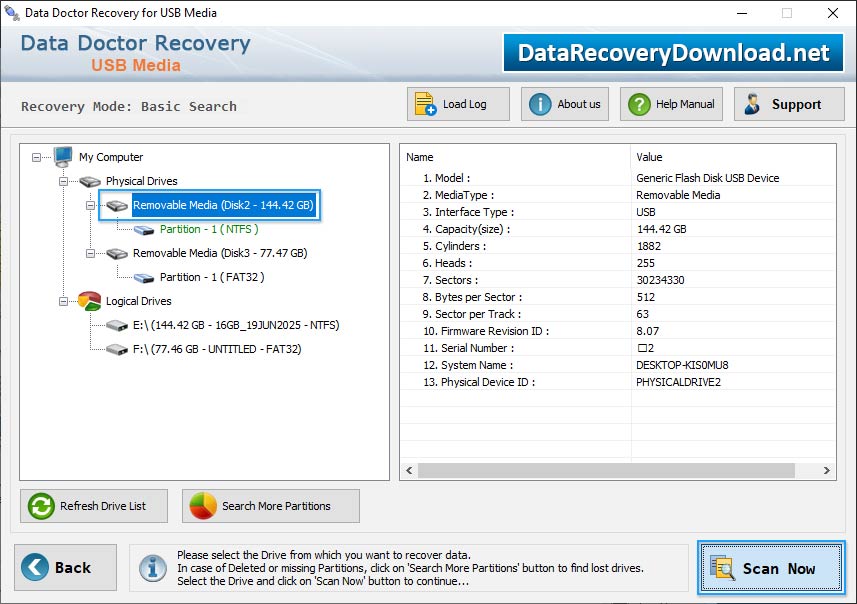The image size is (857, 604).
Task: Click the green Refresh Drive List arrows icon
Action: tap(41, 506)
